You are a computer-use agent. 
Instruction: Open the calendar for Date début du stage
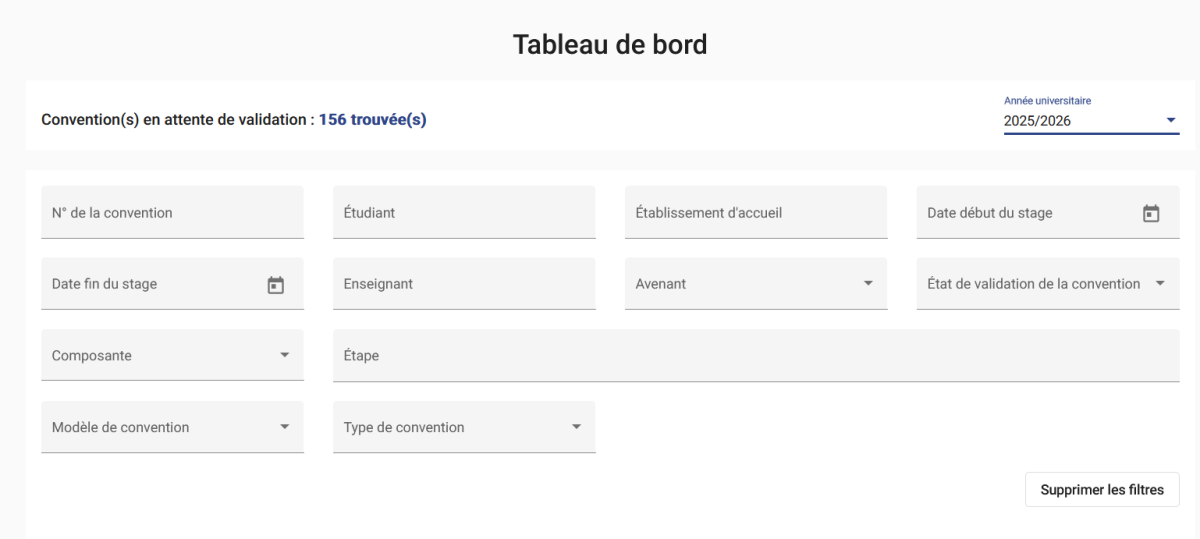(1151, 213)
